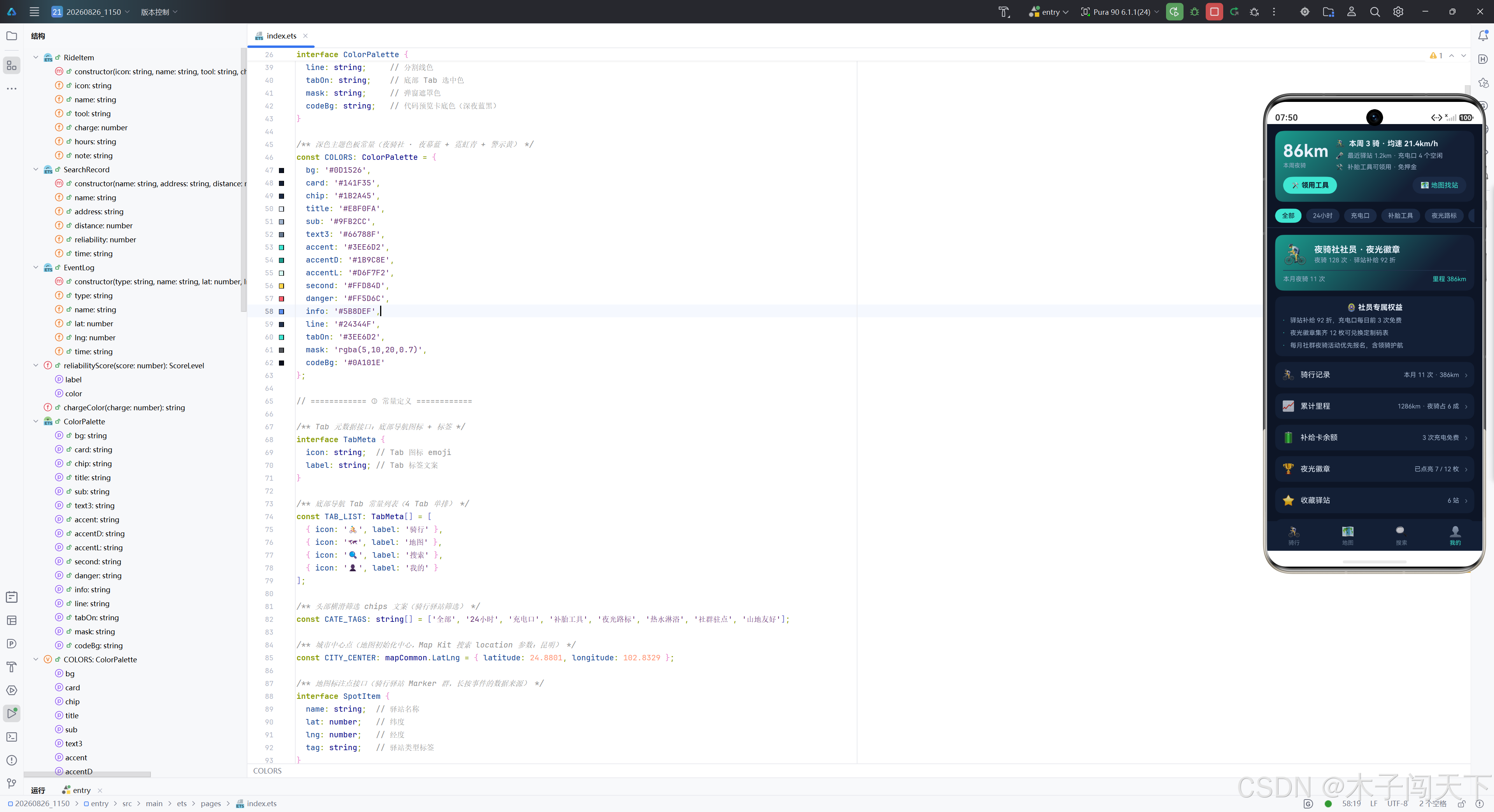Toggle the 夜光路标 filter chip

[x=1443, y=215]
